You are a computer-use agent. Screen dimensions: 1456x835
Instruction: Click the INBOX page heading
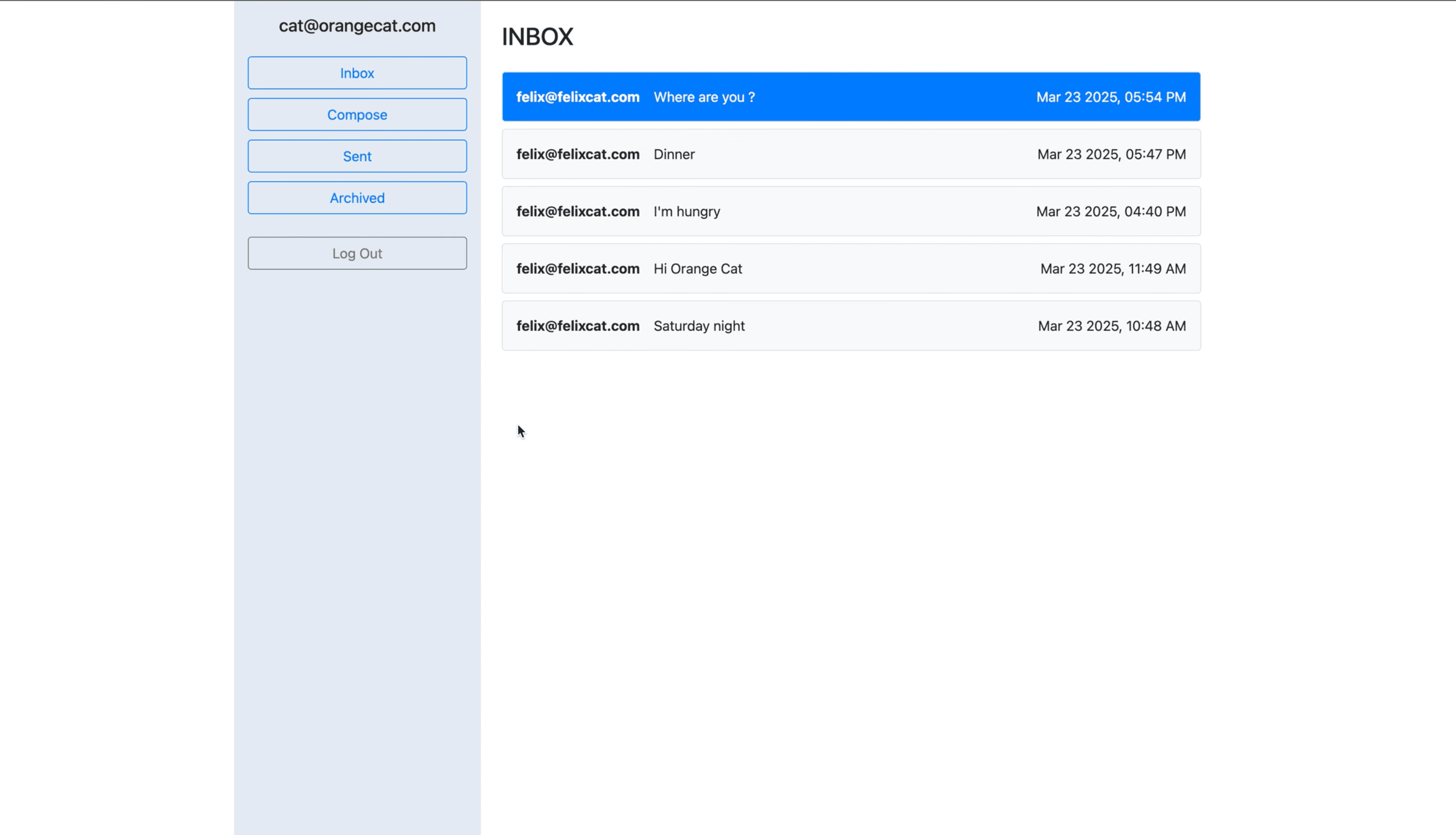537,37
